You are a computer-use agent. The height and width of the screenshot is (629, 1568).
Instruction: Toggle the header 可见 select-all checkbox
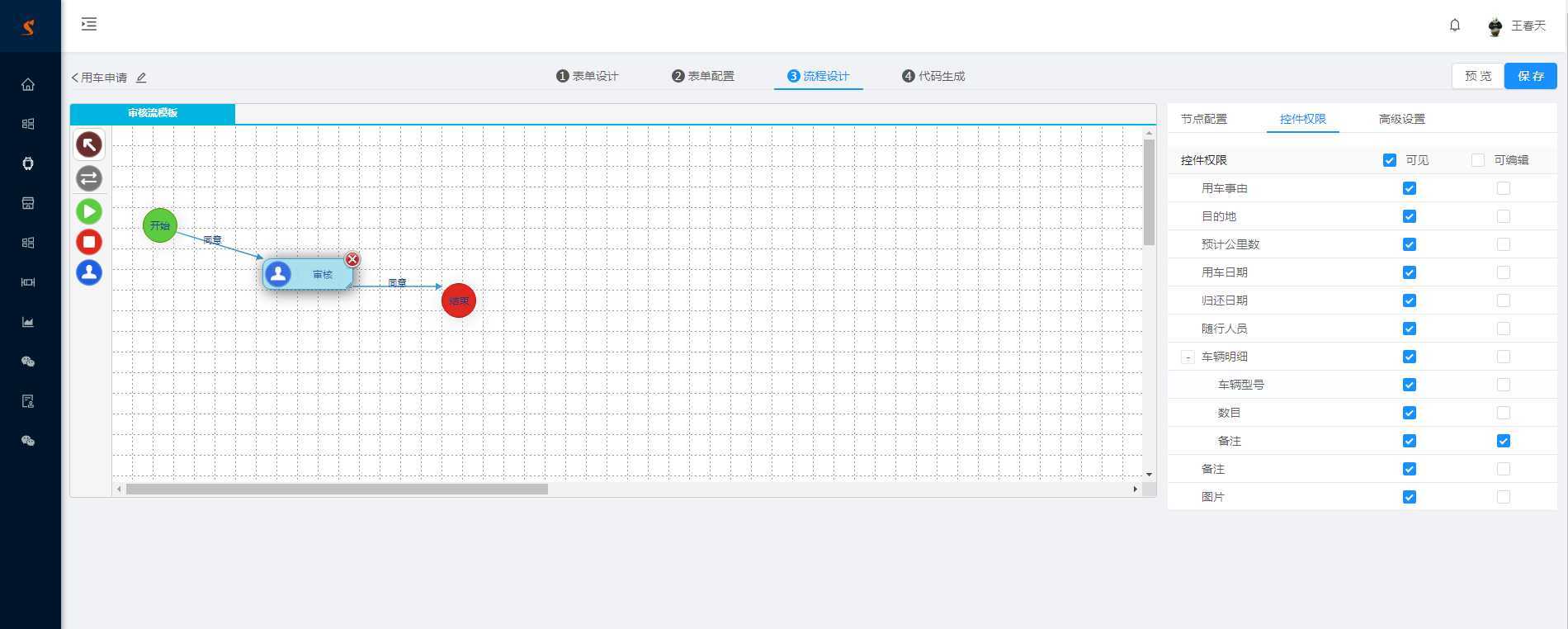1390,160
